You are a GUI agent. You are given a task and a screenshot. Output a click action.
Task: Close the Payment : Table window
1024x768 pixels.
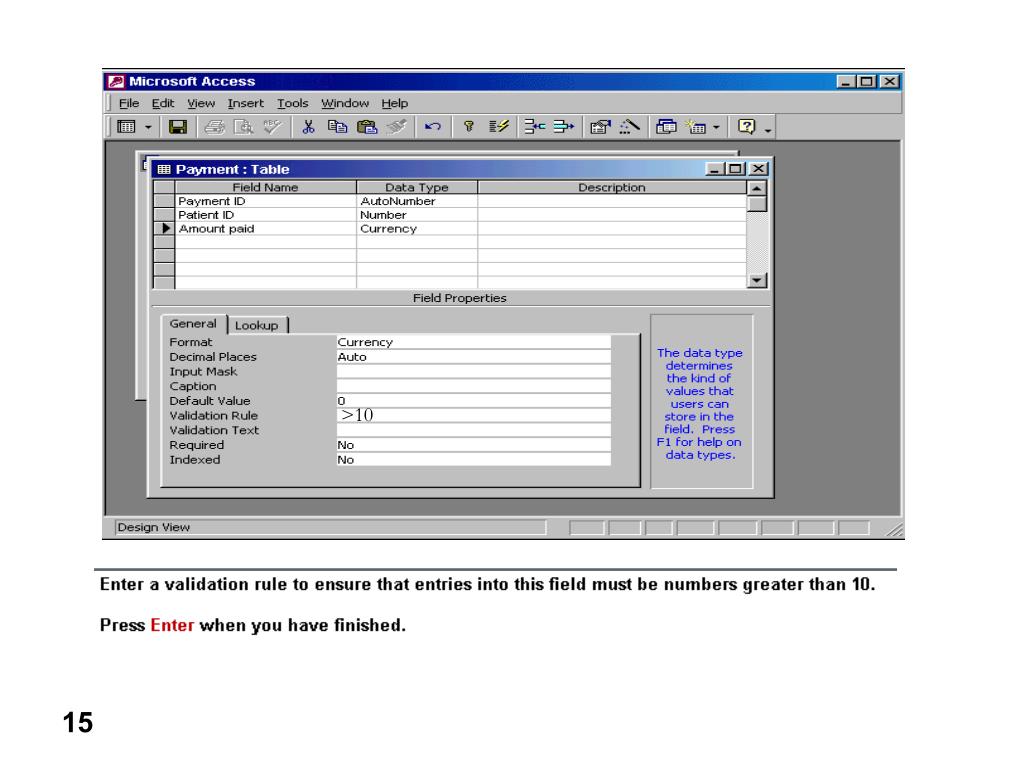pos(758,169)
